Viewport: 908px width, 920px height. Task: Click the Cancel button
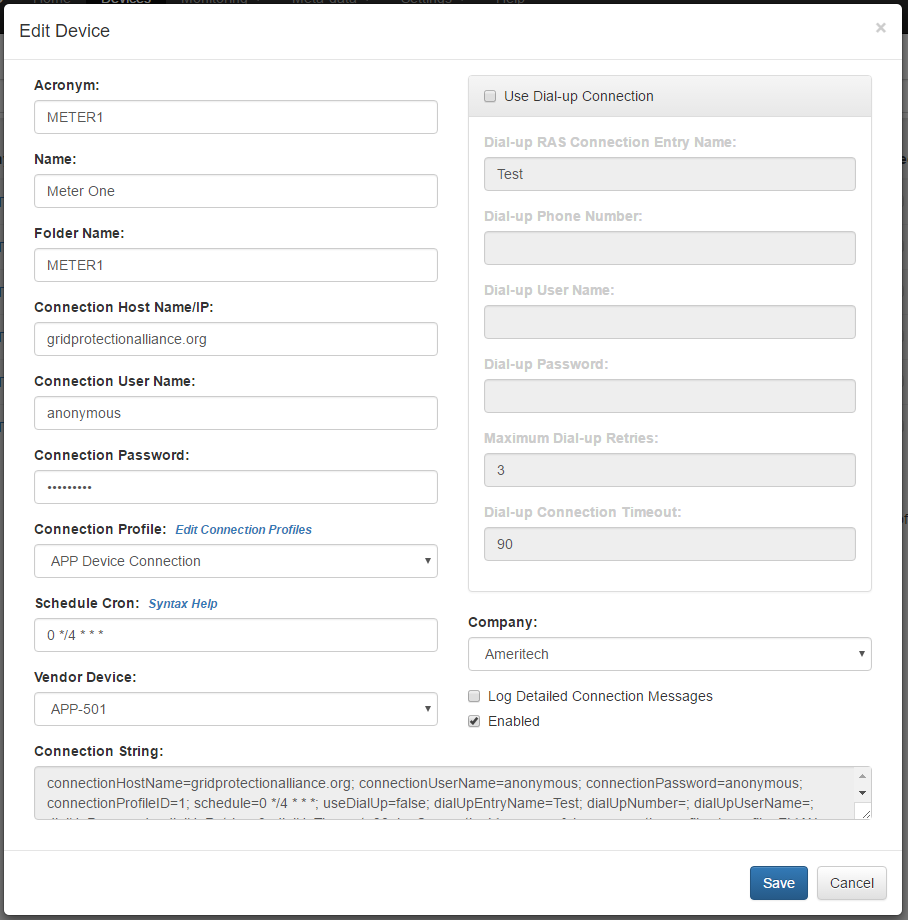pos(851,883)
